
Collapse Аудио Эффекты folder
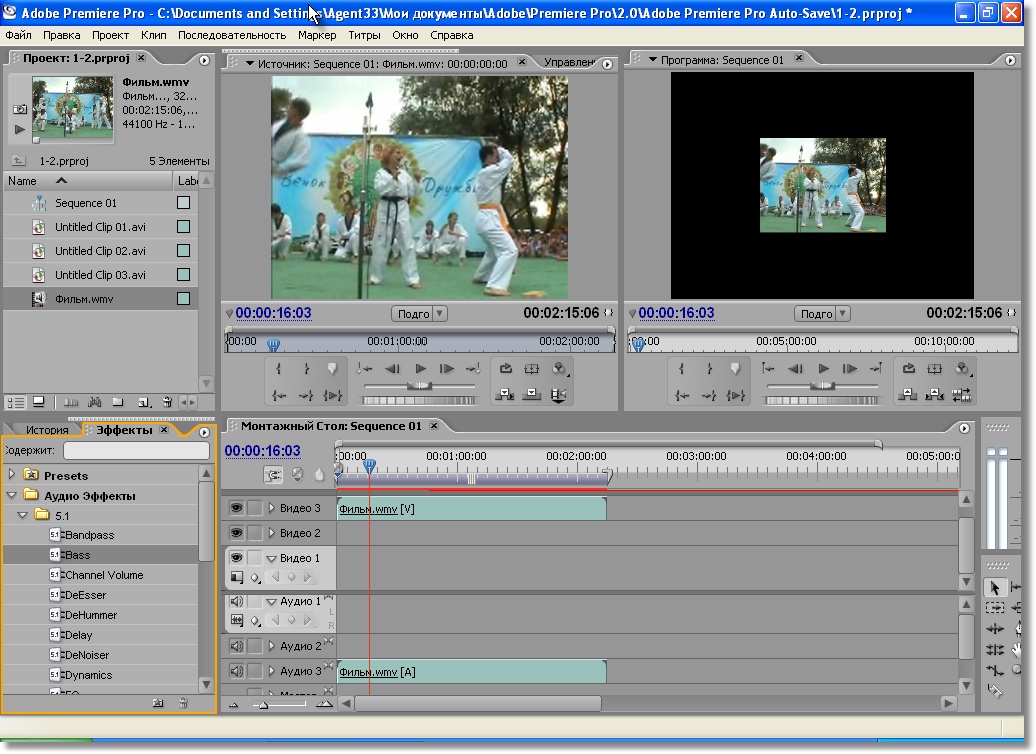click(11, 494)
